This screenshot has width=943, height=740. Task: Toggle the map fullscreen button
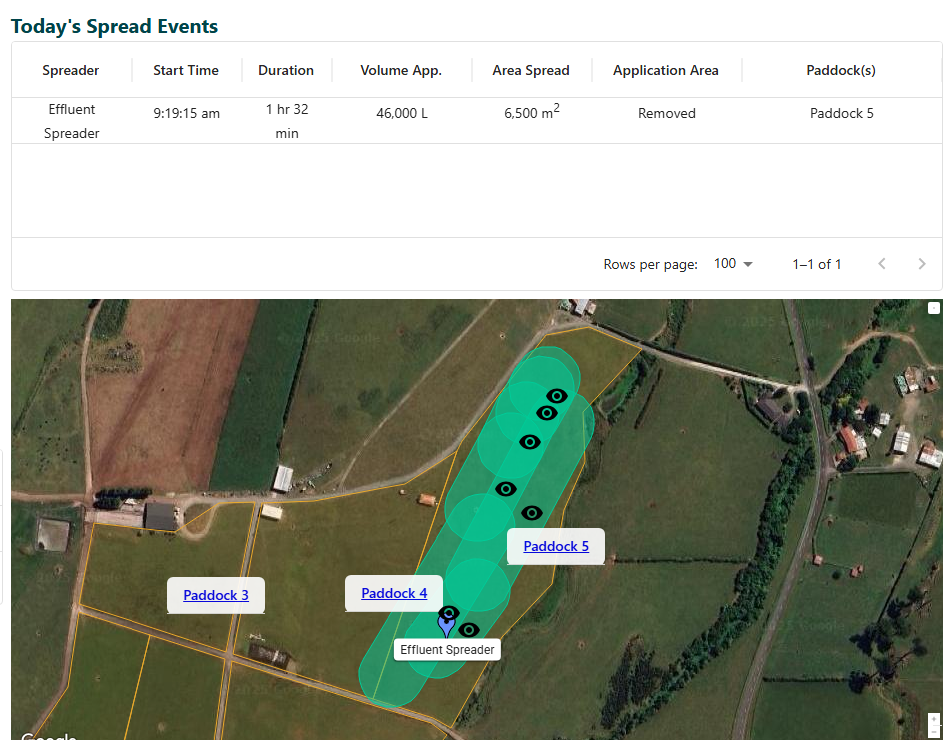point(934,308)
